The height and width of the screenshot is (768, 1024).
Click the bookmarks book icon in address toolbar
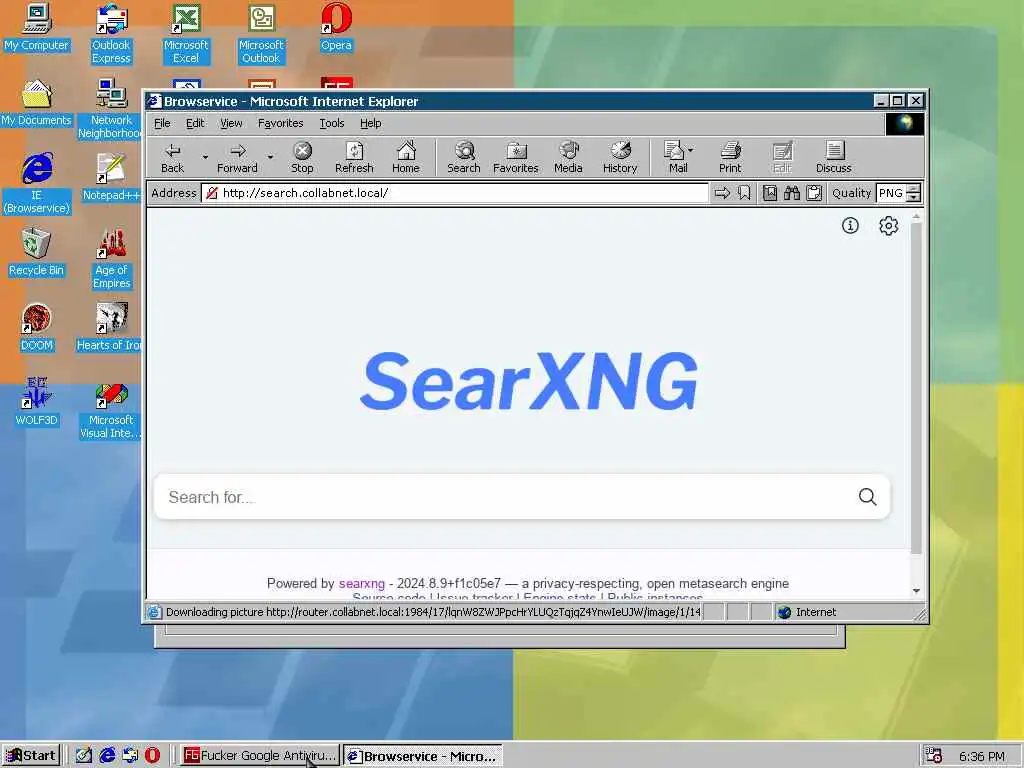[x=770, y=193]
